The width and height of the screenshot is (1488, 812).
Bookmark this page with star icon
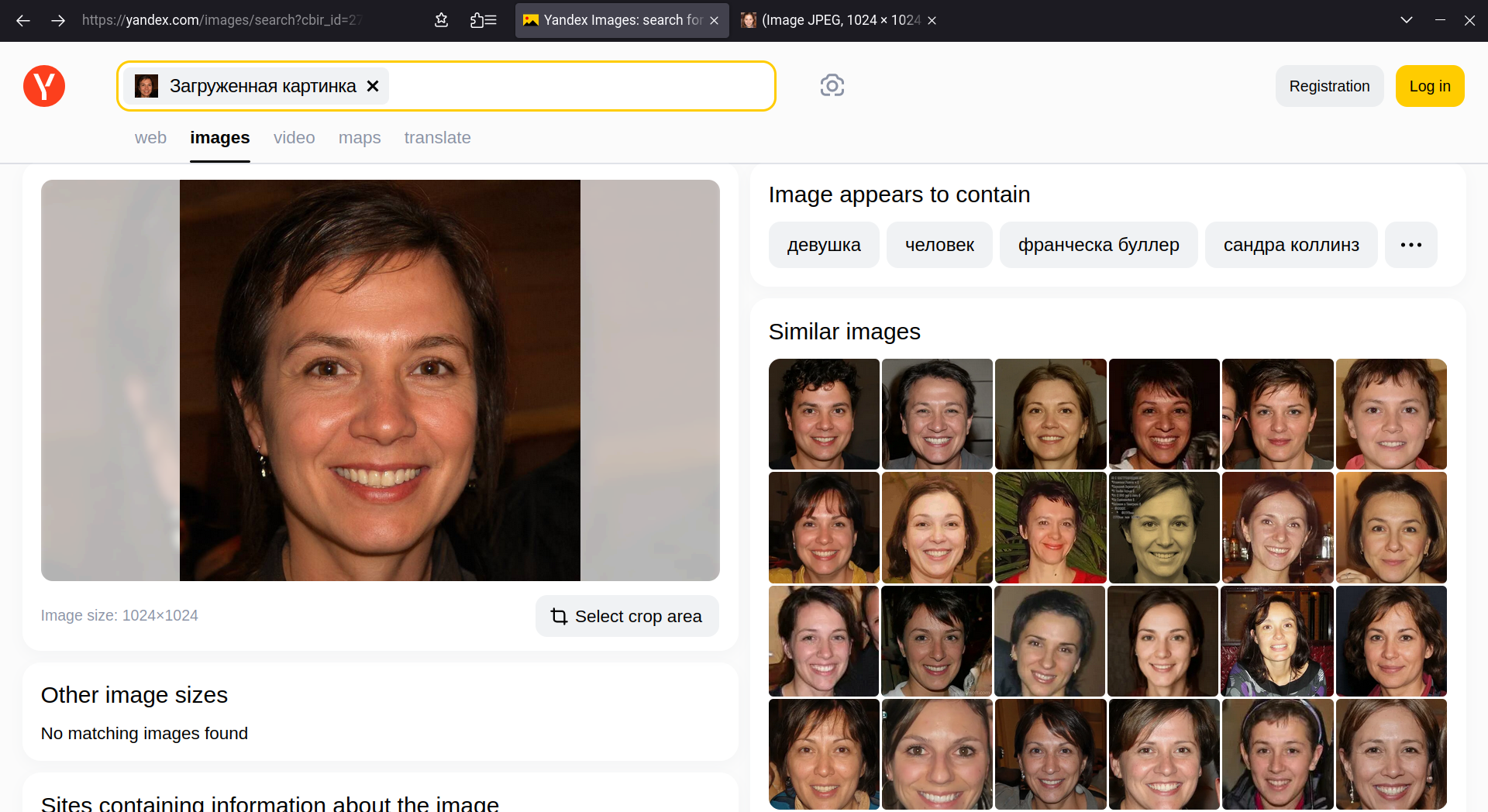pyautogui.click(x=442, y=20)
